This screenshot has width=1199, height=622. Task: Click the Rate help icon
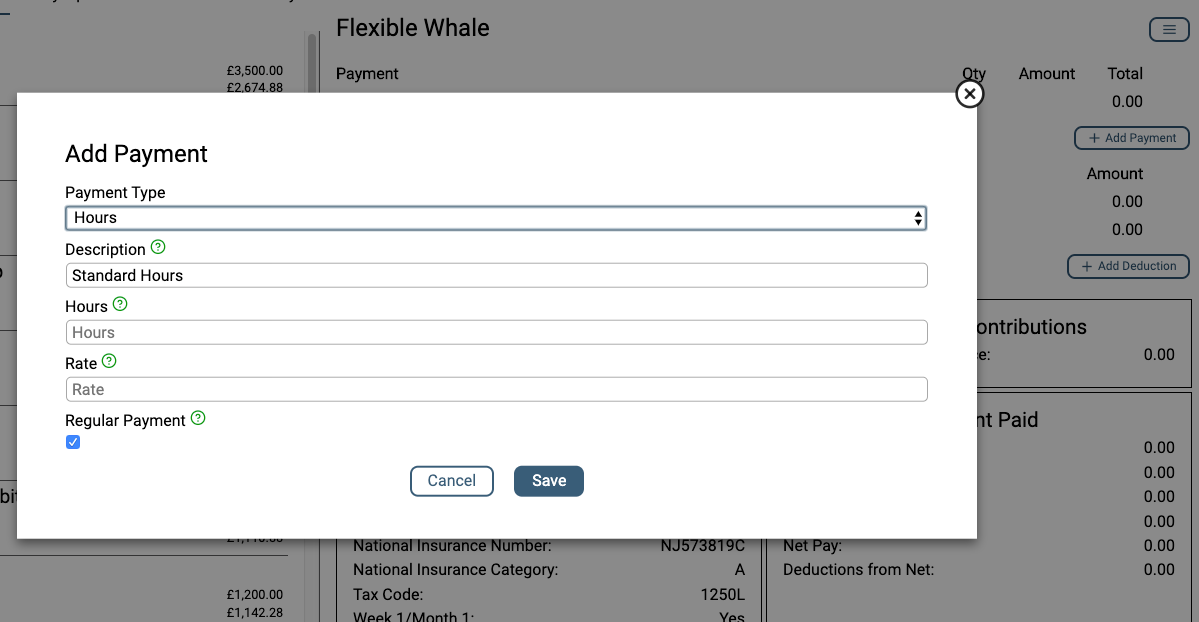108,361
